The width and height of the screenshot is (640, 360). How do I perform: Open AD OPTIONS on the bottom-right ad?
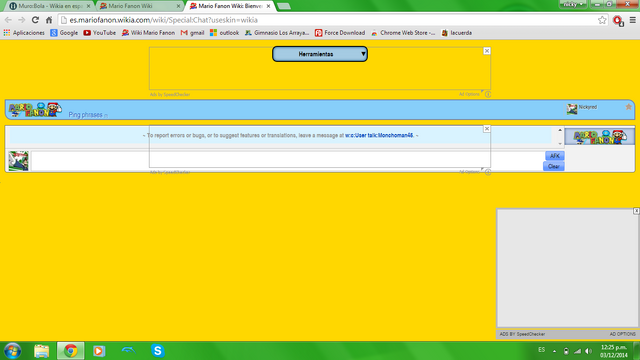pyautogui.click(x=622, y=334)
